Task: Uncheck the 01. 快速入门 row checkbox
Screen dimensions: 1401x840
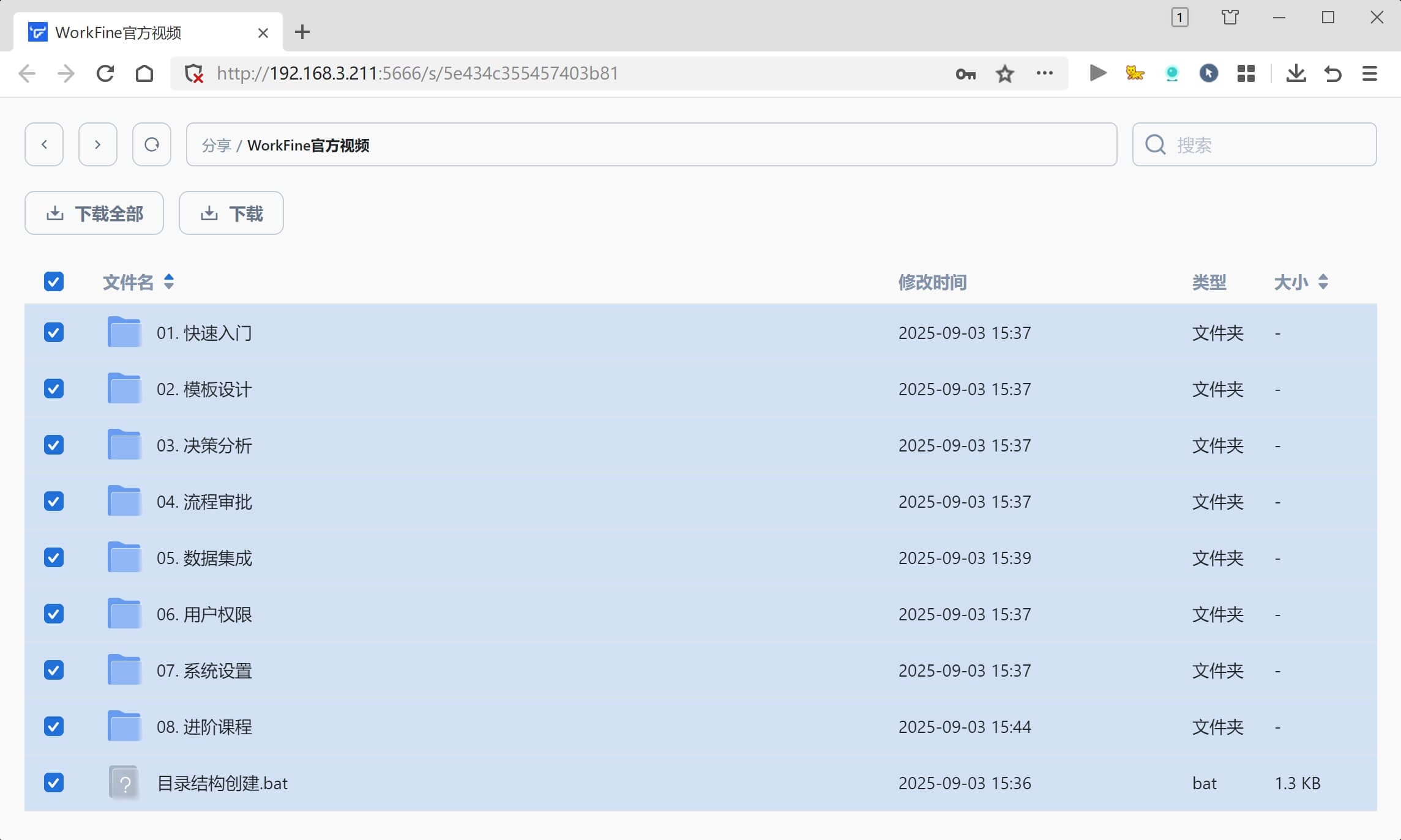Action: tap(54, 332)
